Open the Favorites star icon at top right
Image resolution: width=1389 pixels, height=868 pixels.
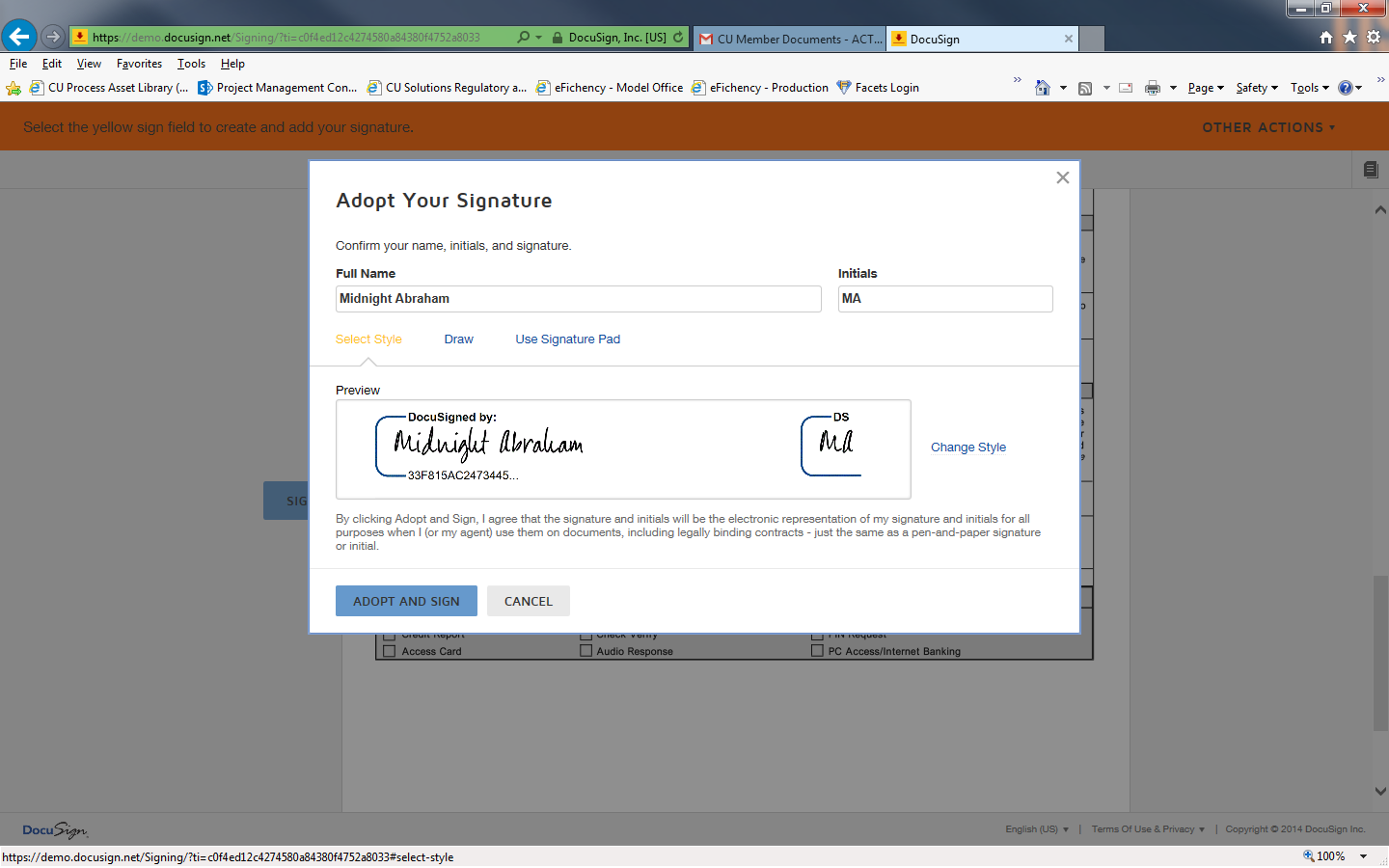(x=1349, y=37)
